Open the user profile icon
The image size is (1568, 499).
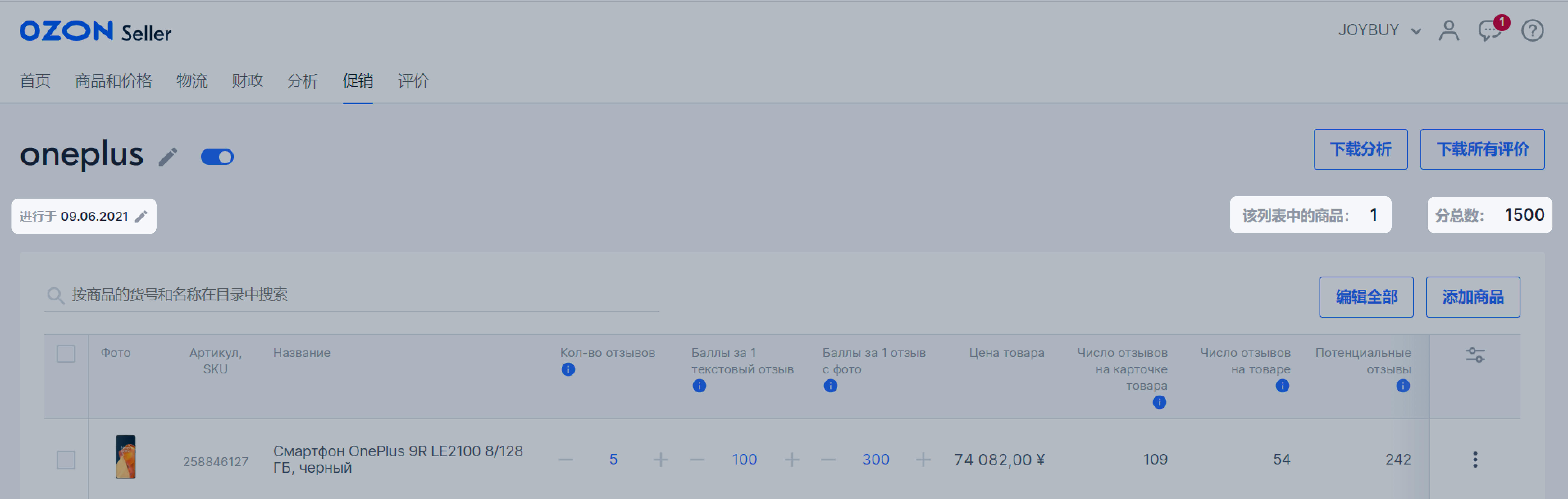(1449, 30)
